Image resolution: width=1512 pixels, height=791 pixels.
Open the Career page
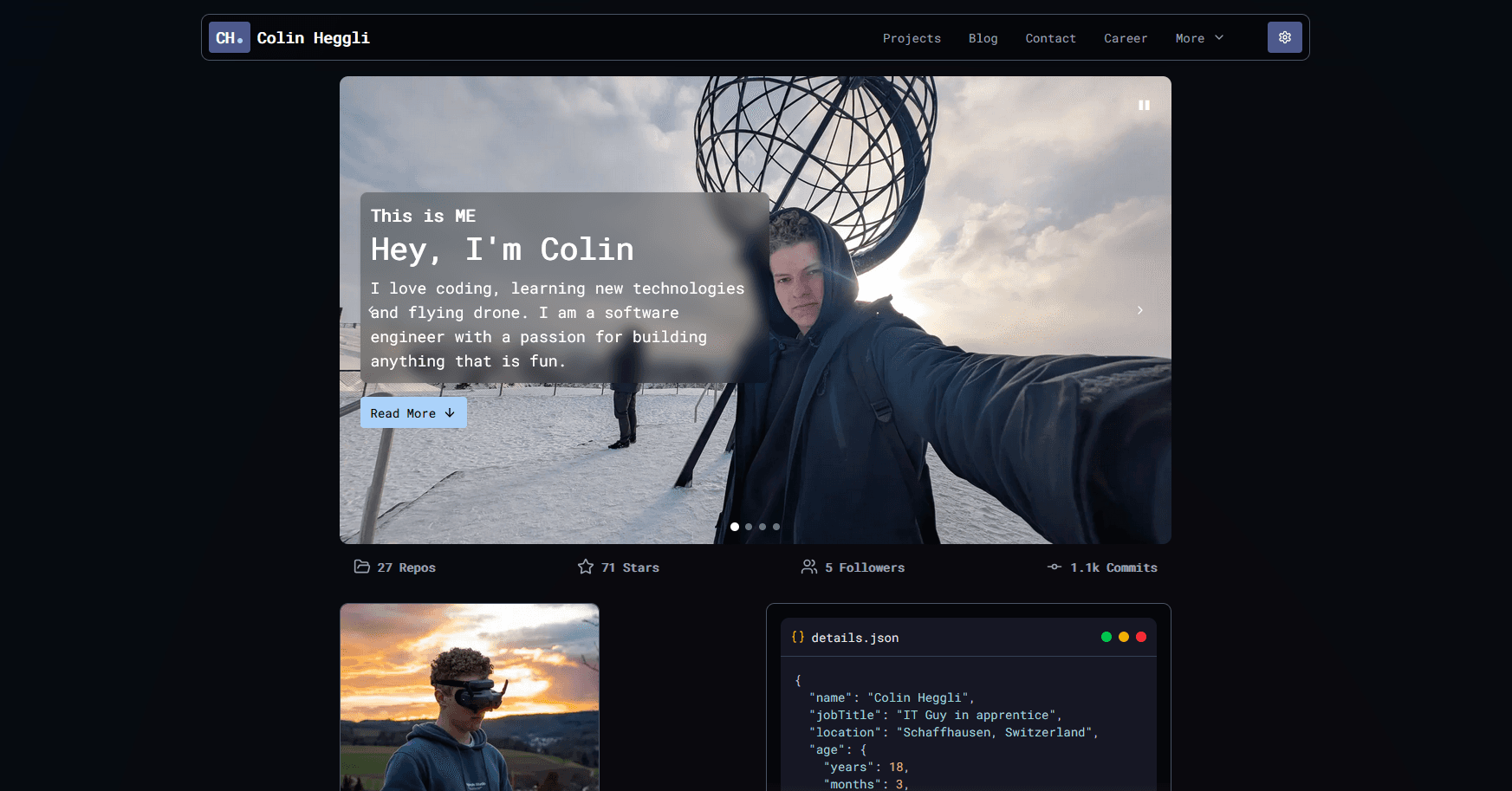[1126, 38]
